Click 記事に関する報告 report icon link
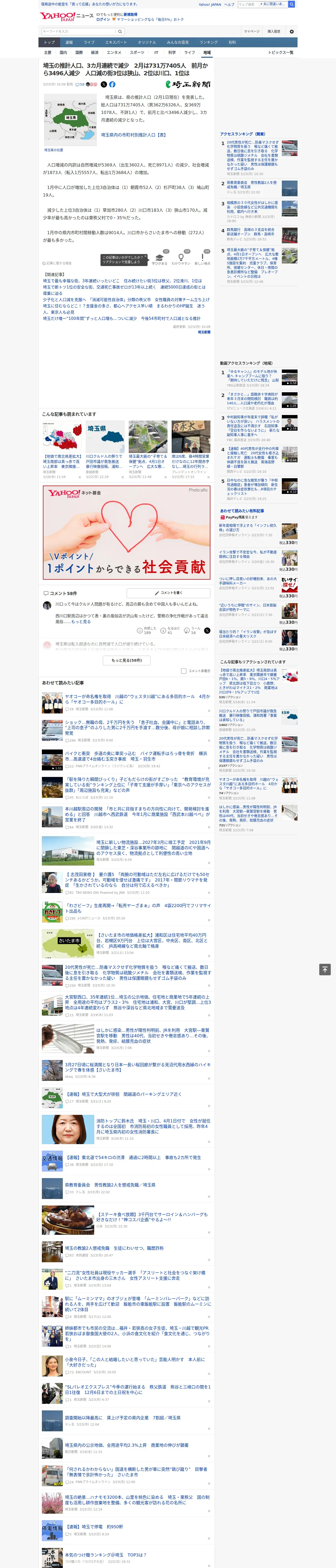336x1568 pixels. [x=57, y=264]
